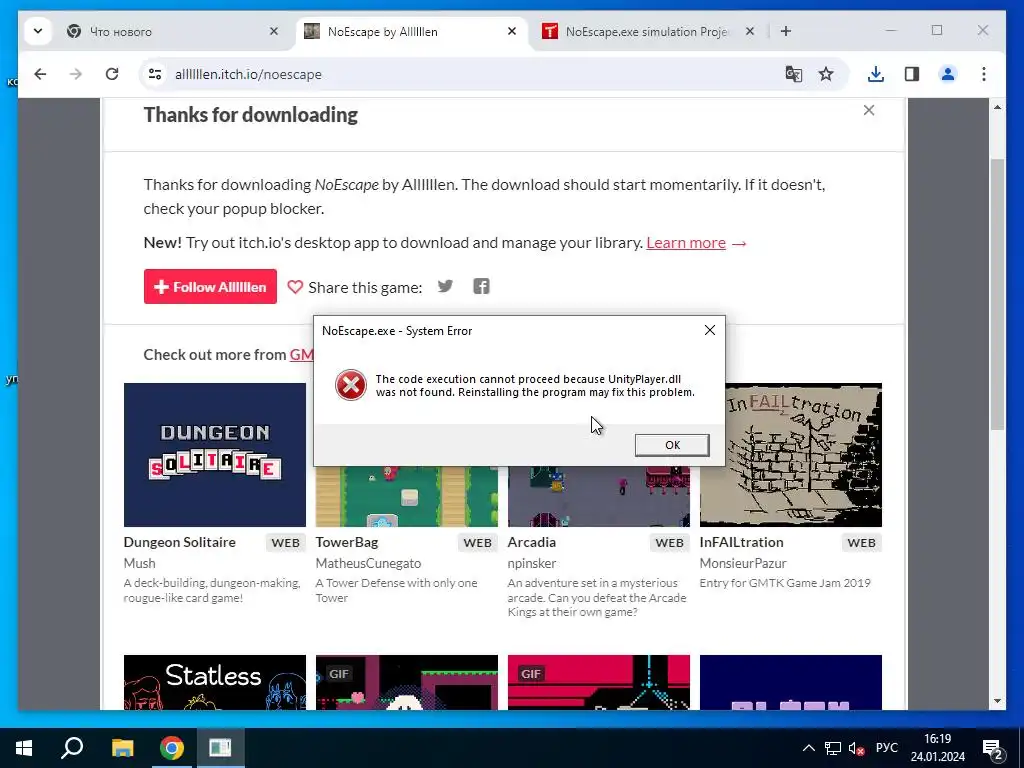Screen dimensions: 1024x768
Task: Visit author MonsieurPazur's profile link
Action: (x=743, y=563)
